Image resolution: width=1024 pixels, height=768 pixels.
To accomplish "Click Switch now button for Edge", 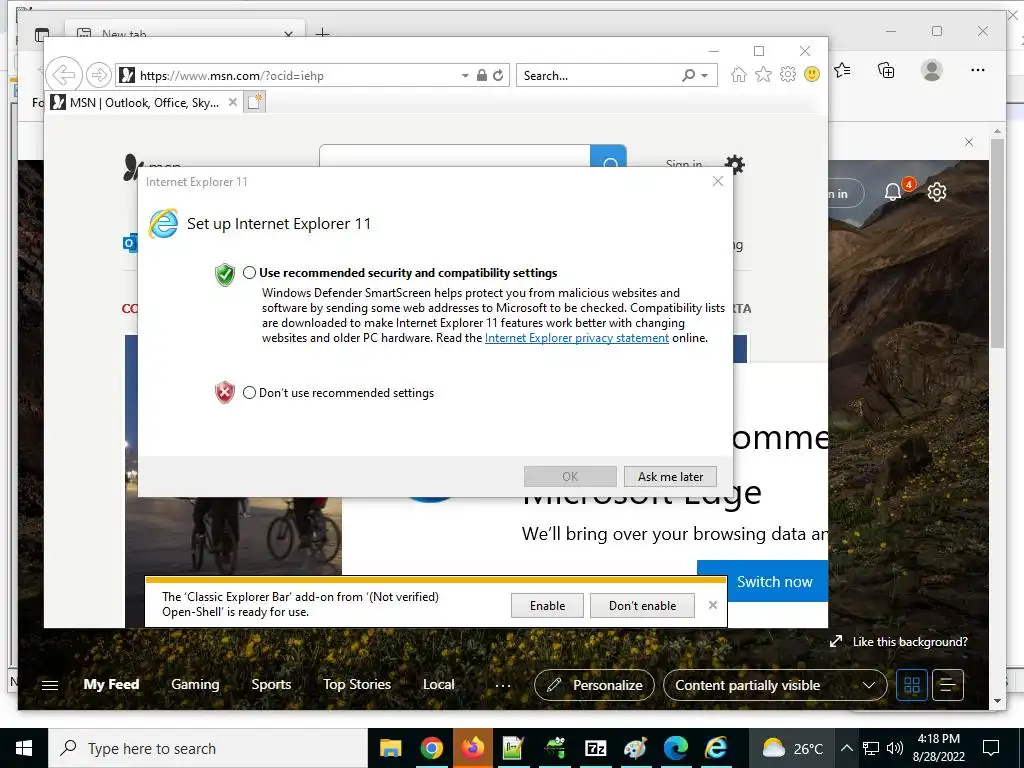I will point(763,581).
